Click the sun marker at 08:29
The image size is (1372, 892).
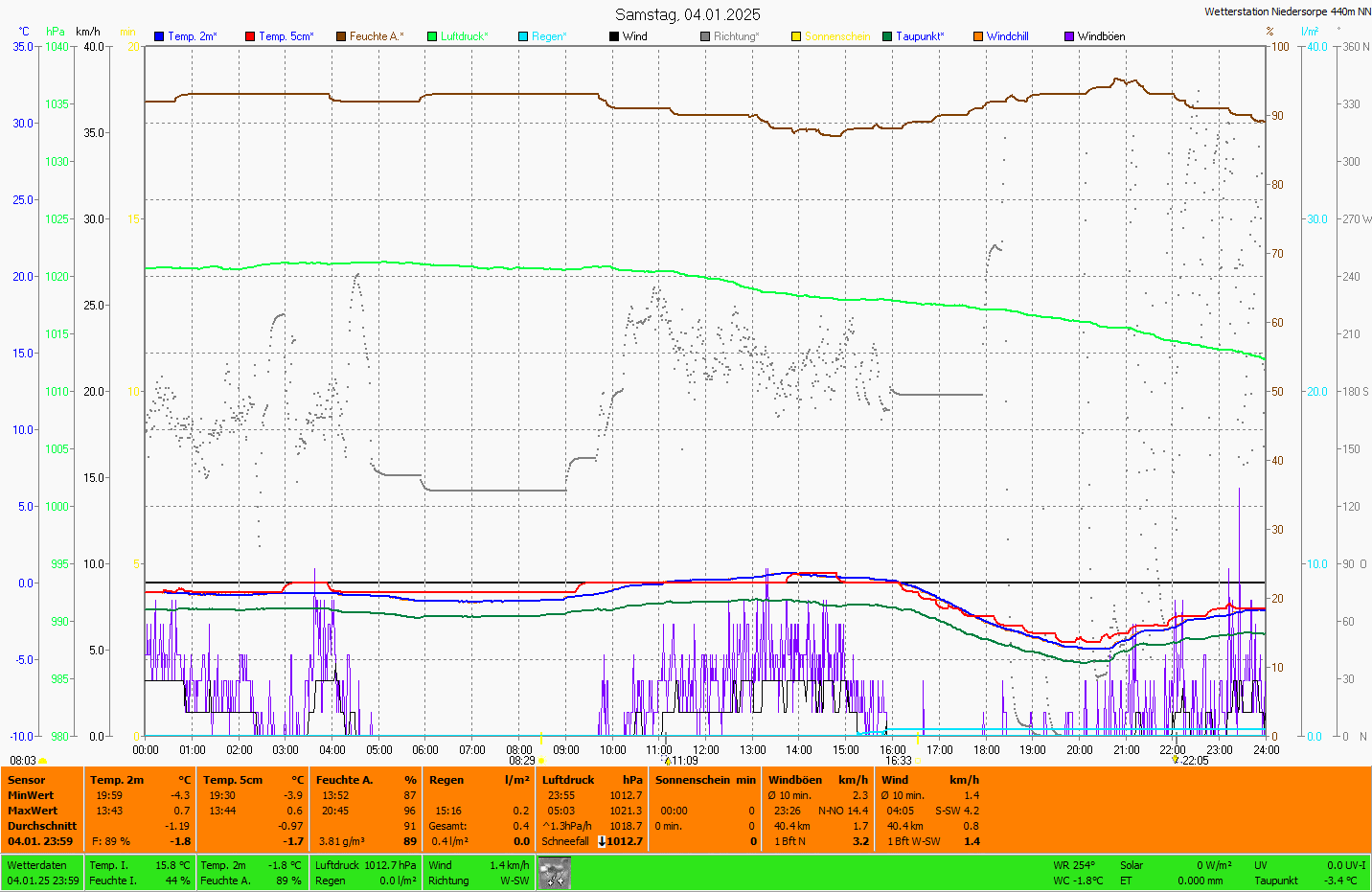(541, 761)
